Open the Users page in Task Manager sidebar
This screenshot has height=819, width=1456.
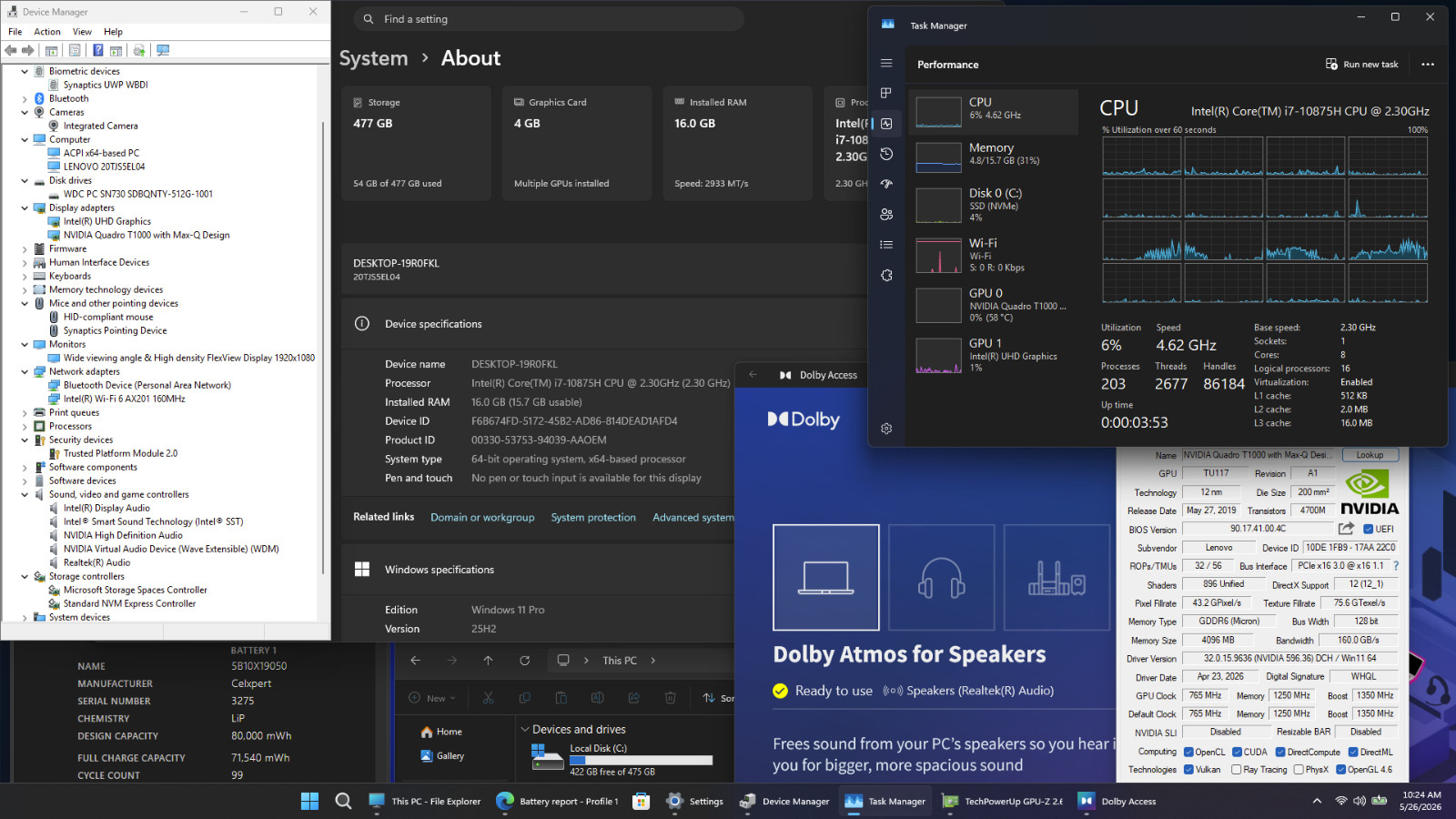click(886, 215)
